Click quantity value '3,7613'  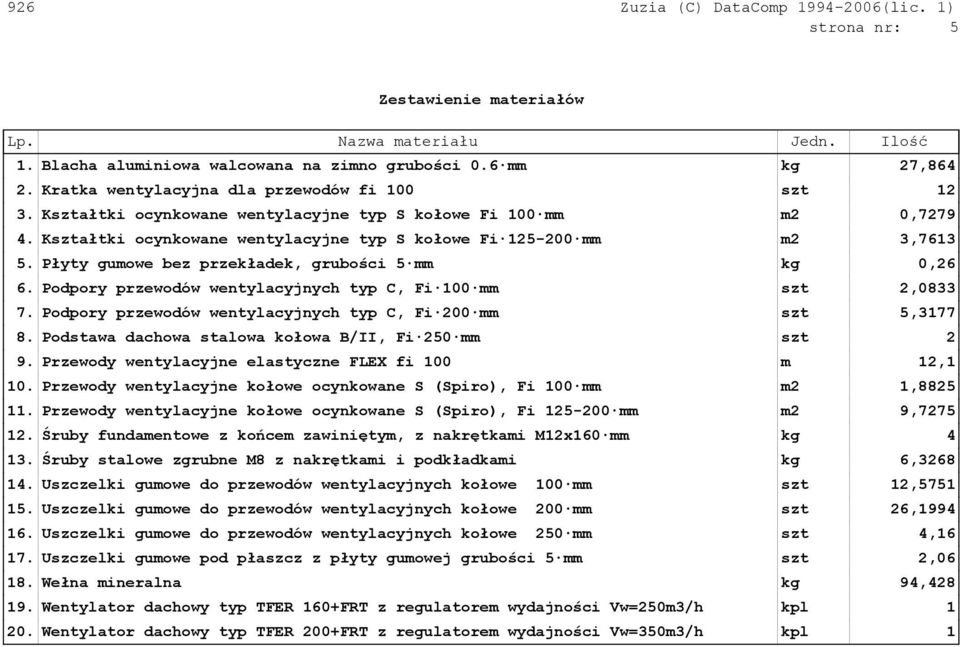[x=927, y=239]
